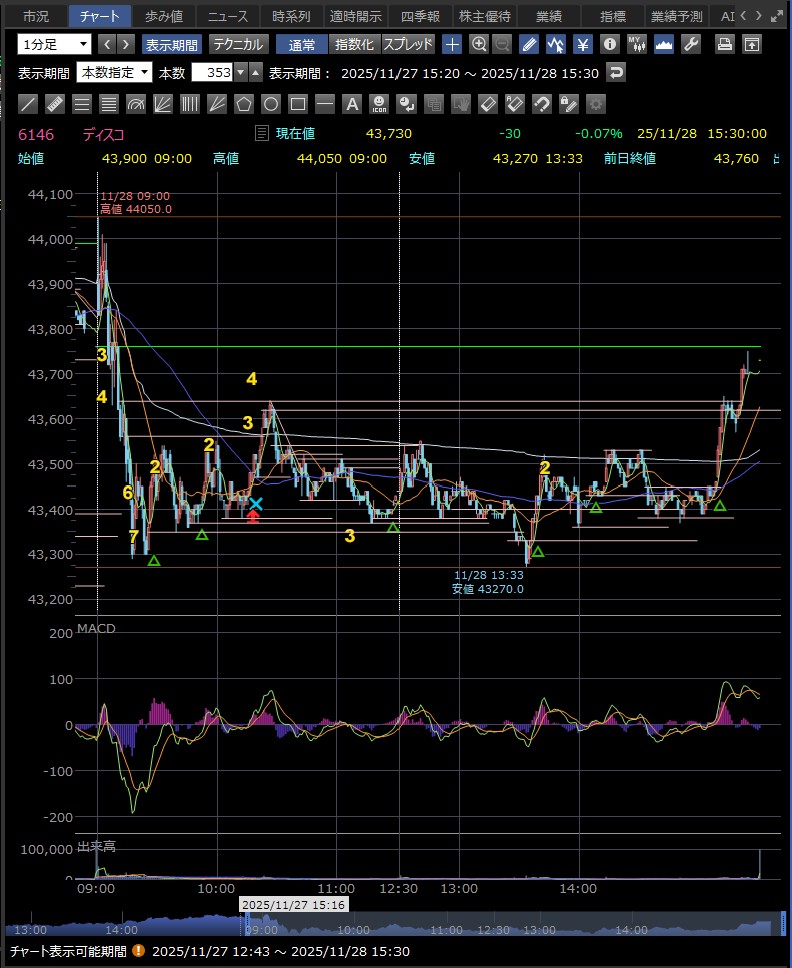Click the zoom in magnifier icon

(479, 44)
